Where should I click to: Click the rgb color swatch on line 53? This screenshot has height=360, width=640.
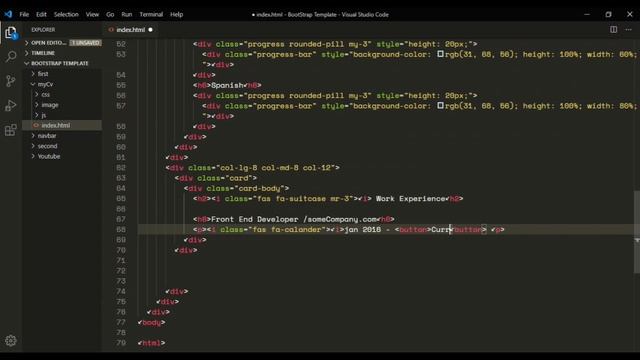click(440, 54)
